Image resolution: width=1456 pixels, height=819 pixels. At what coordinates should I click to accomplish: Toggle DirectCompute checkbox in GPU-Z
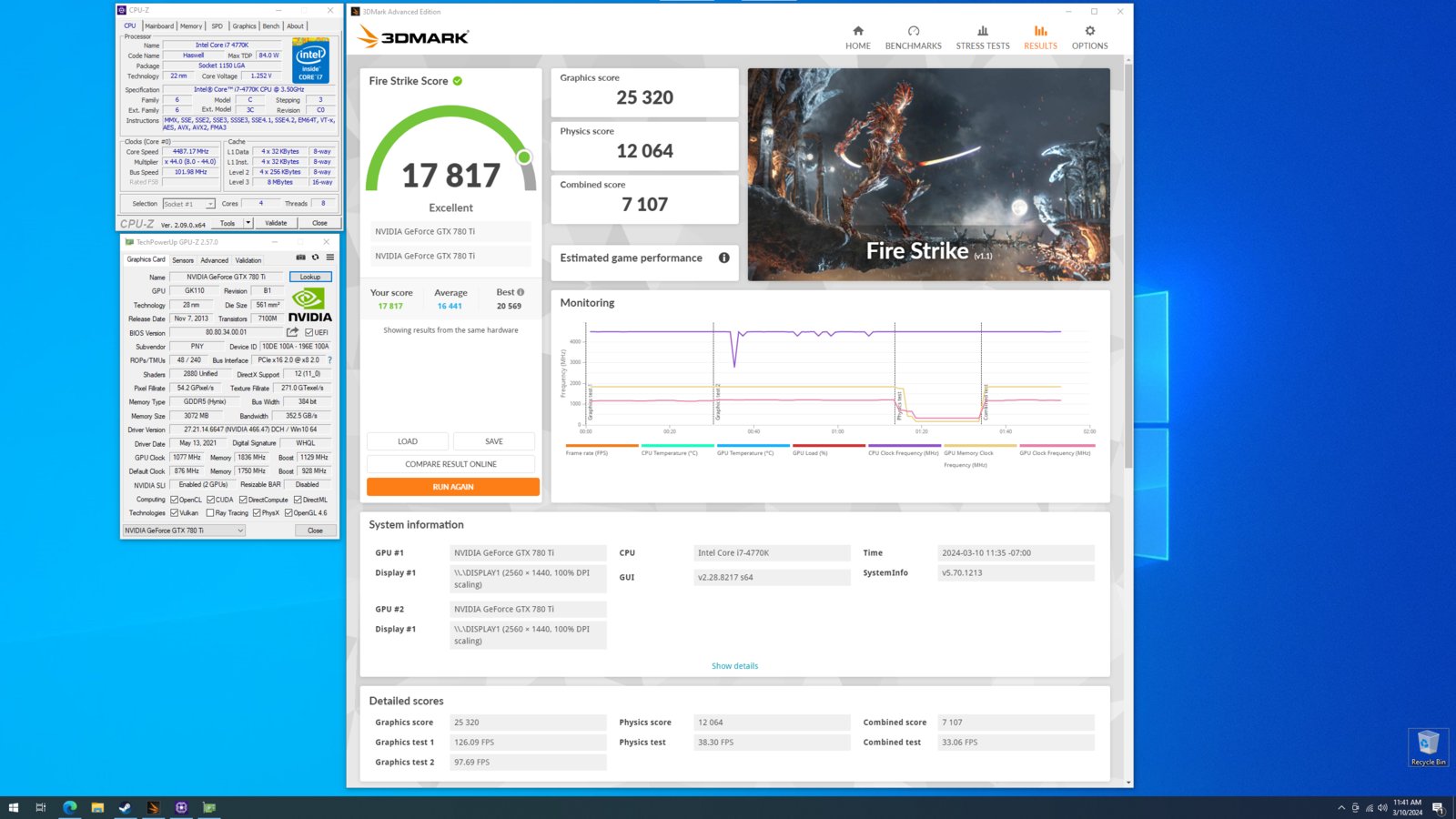click(x=243, y=500)
